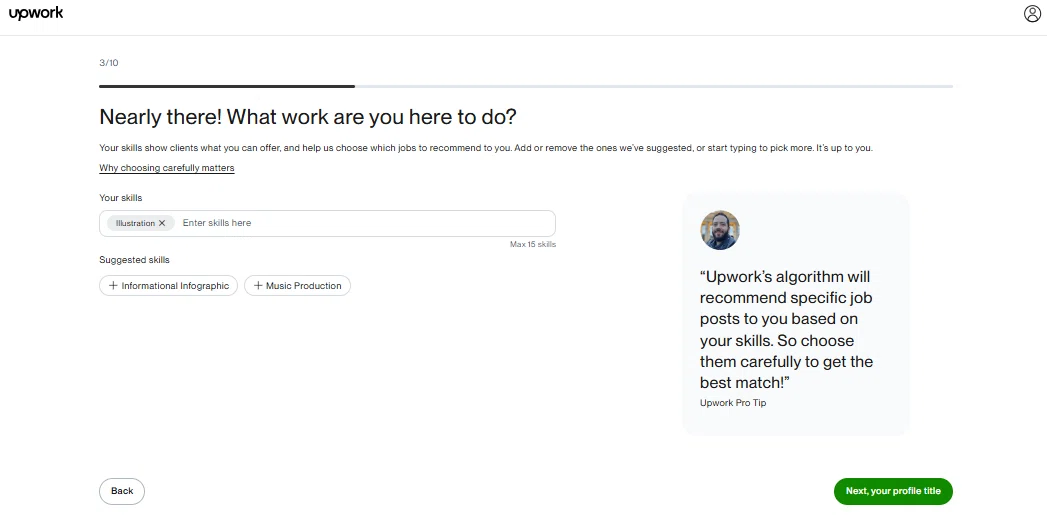The width and height of the screenshot is (1047, 515).
Task: Open the user account profile icon
Action: (x=1032, y=14)
